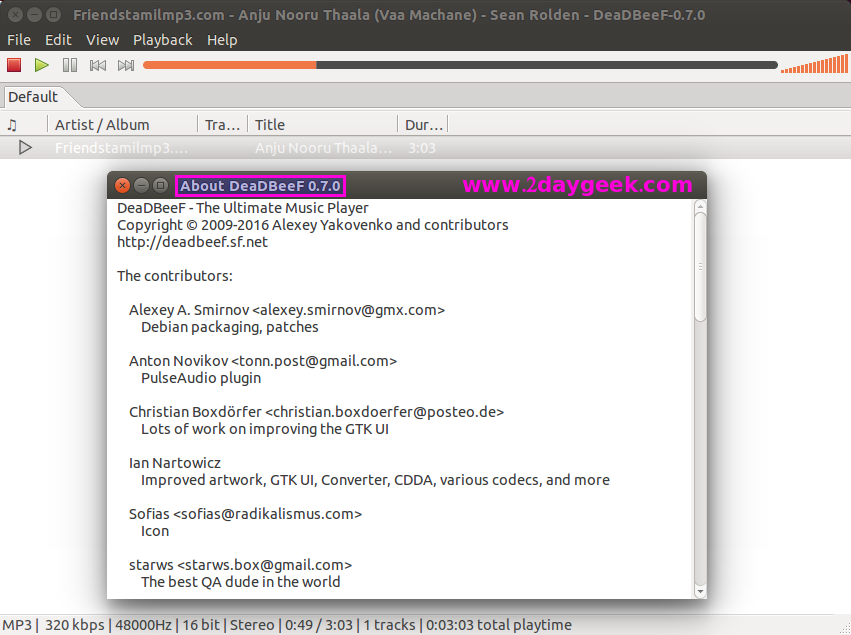The height and width of the screenshot is (635, 851).
Task: Skip to the next track
Action: [x=126, y=65]
